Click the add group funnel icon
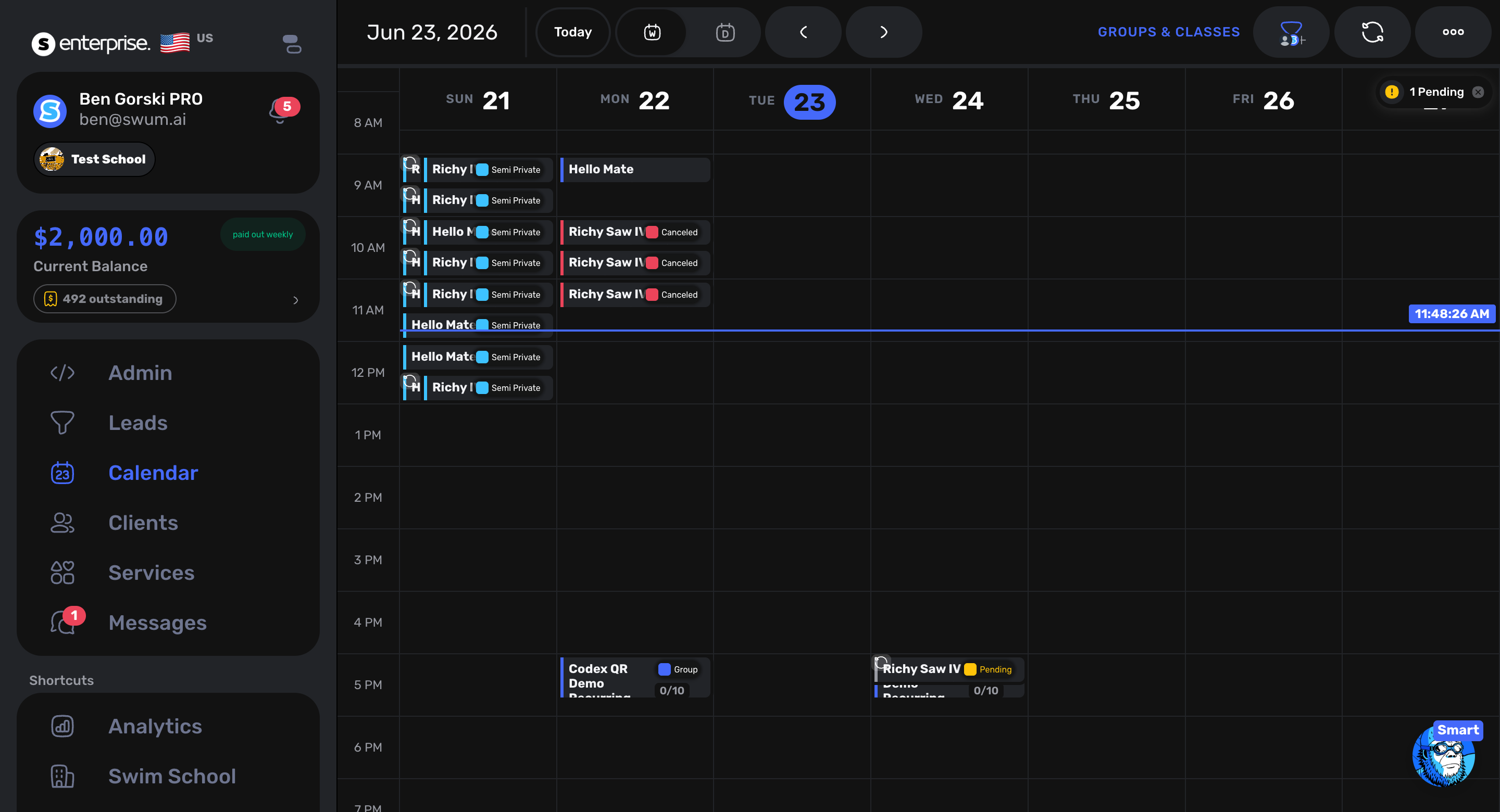 1291,32
